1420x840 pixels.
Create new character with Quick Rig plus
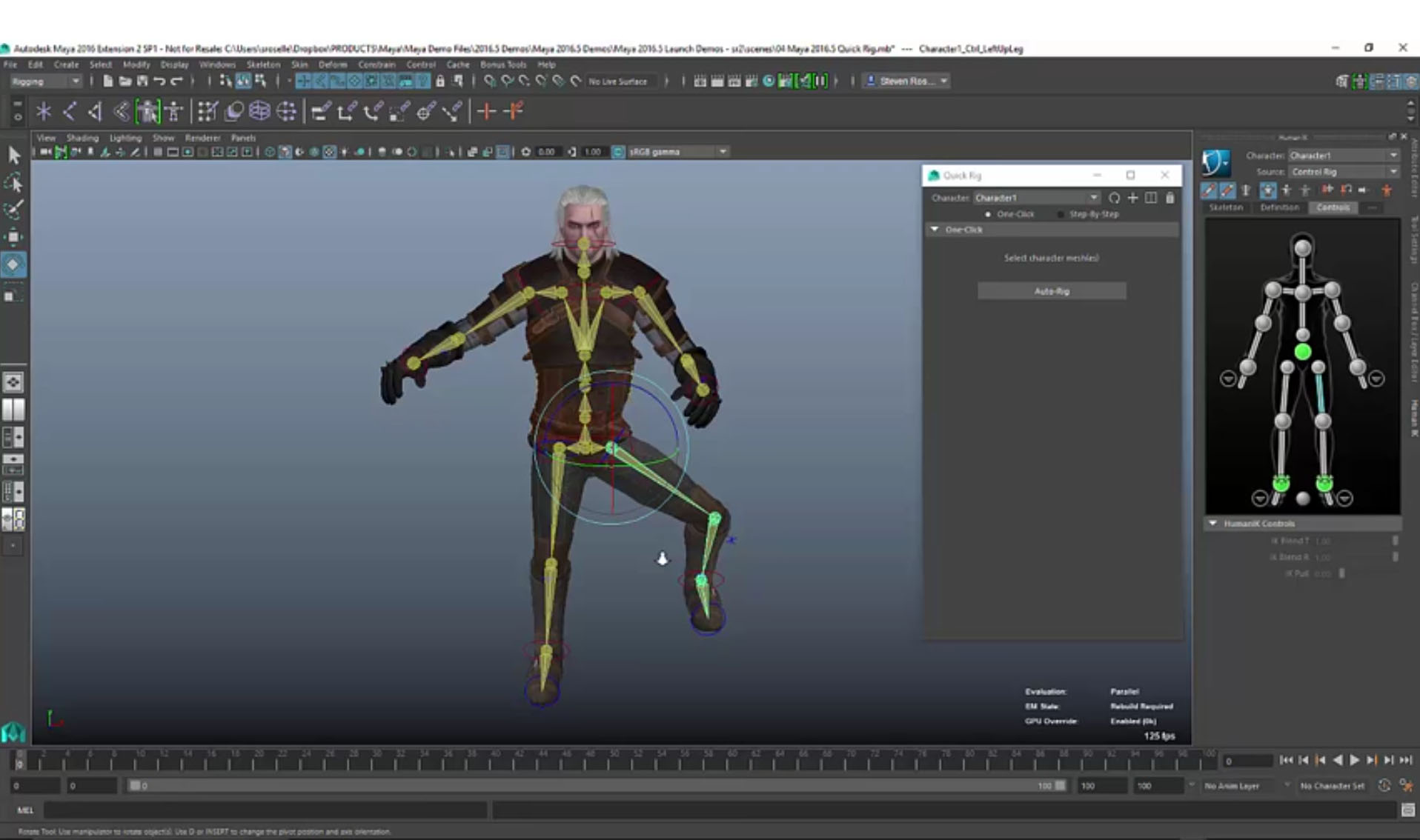pos(1132,198)
